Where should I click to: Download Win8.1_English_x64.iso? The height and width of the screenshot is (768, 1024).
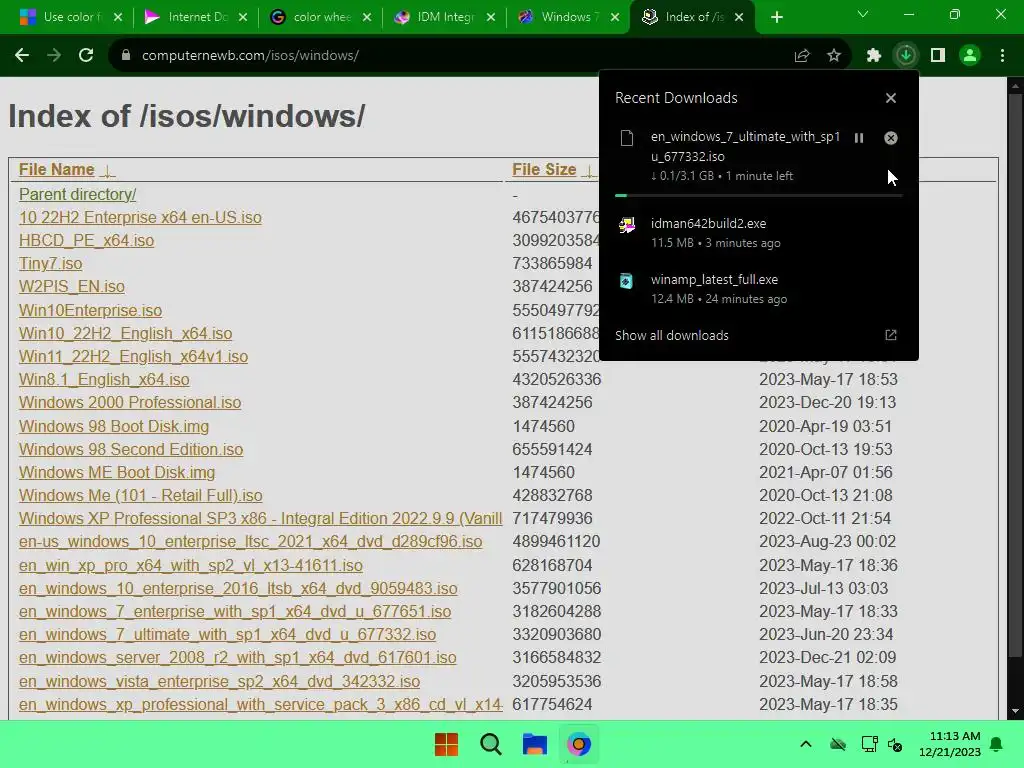pos(104,379)
